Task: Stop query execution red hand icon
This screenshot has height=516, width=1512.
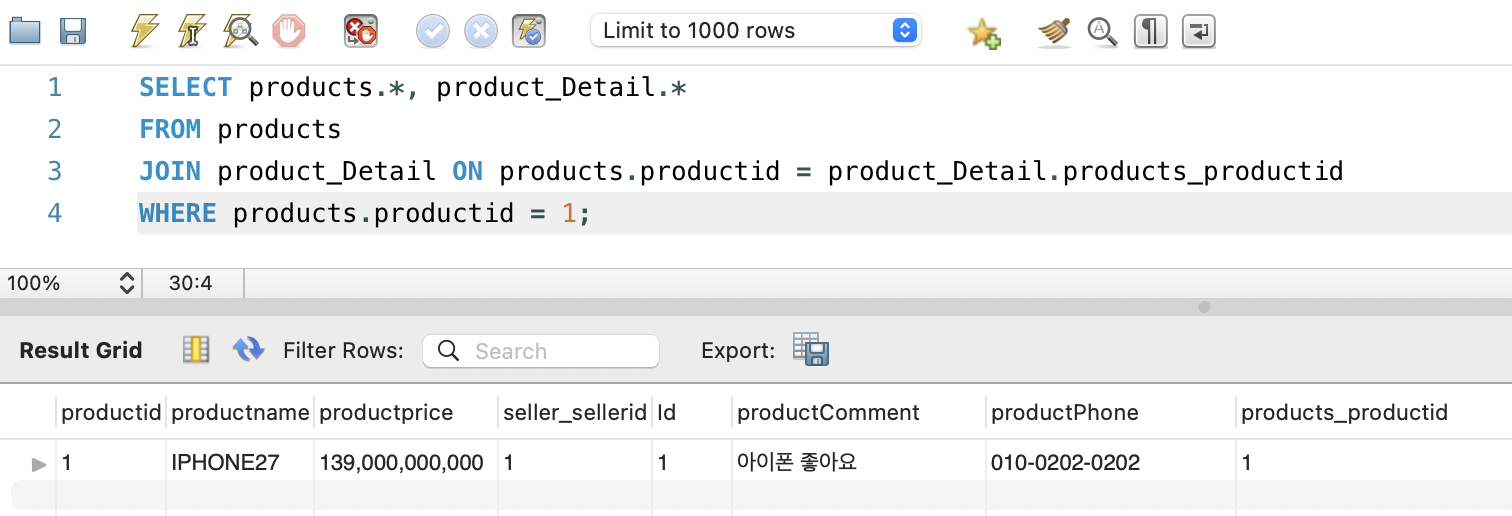Action: pyautogui.click(x=289, y=31)
